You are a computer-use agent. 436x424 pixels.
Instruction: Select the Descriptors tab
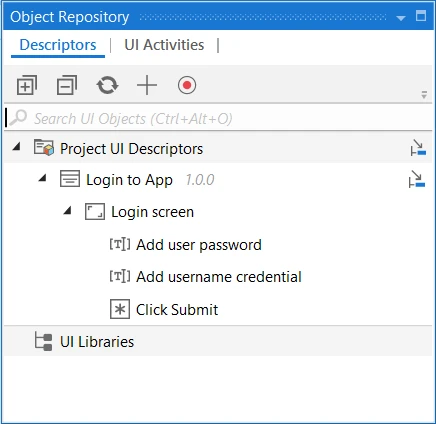pyautogui.click(x=58, y=45)
